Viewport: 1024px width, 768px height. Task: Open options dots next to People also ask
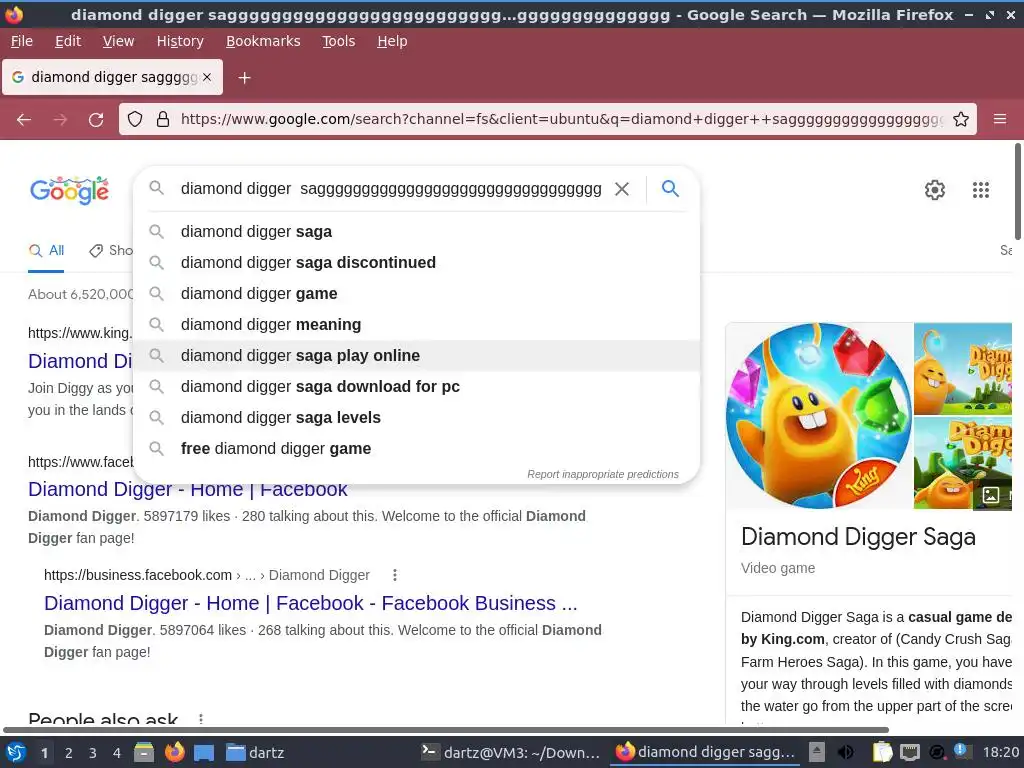(x=200, y=718)
